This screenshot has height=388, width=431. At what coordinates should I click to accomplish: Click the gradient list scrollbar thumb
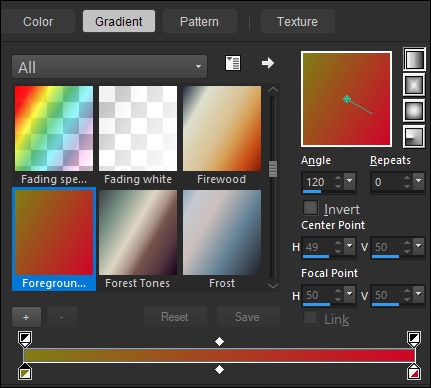(x=273, y=169)
